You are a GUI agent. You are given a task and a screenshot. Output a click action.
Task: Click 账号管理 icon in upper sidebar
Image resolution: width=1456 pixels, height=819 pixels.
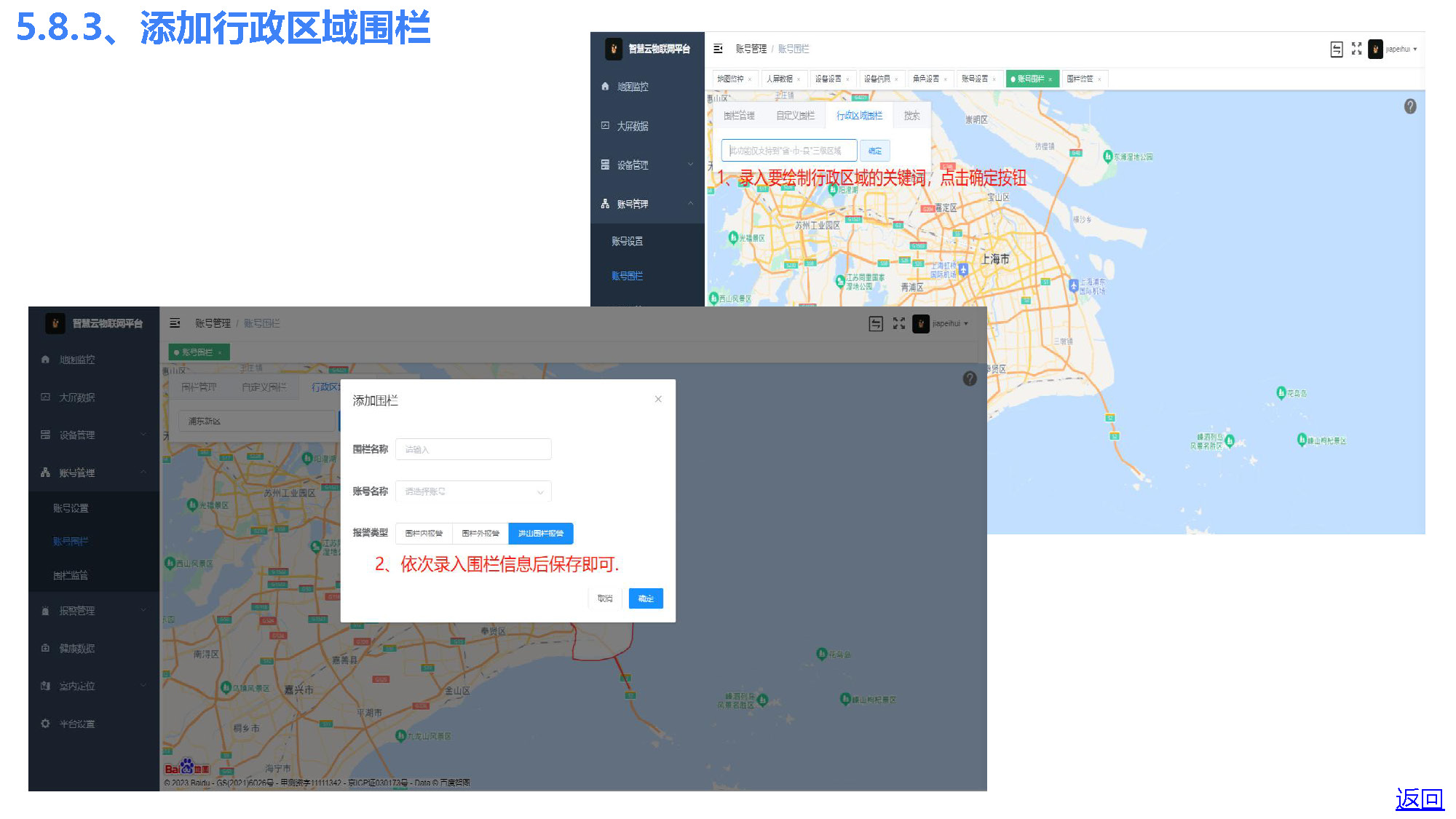(605, 204)
